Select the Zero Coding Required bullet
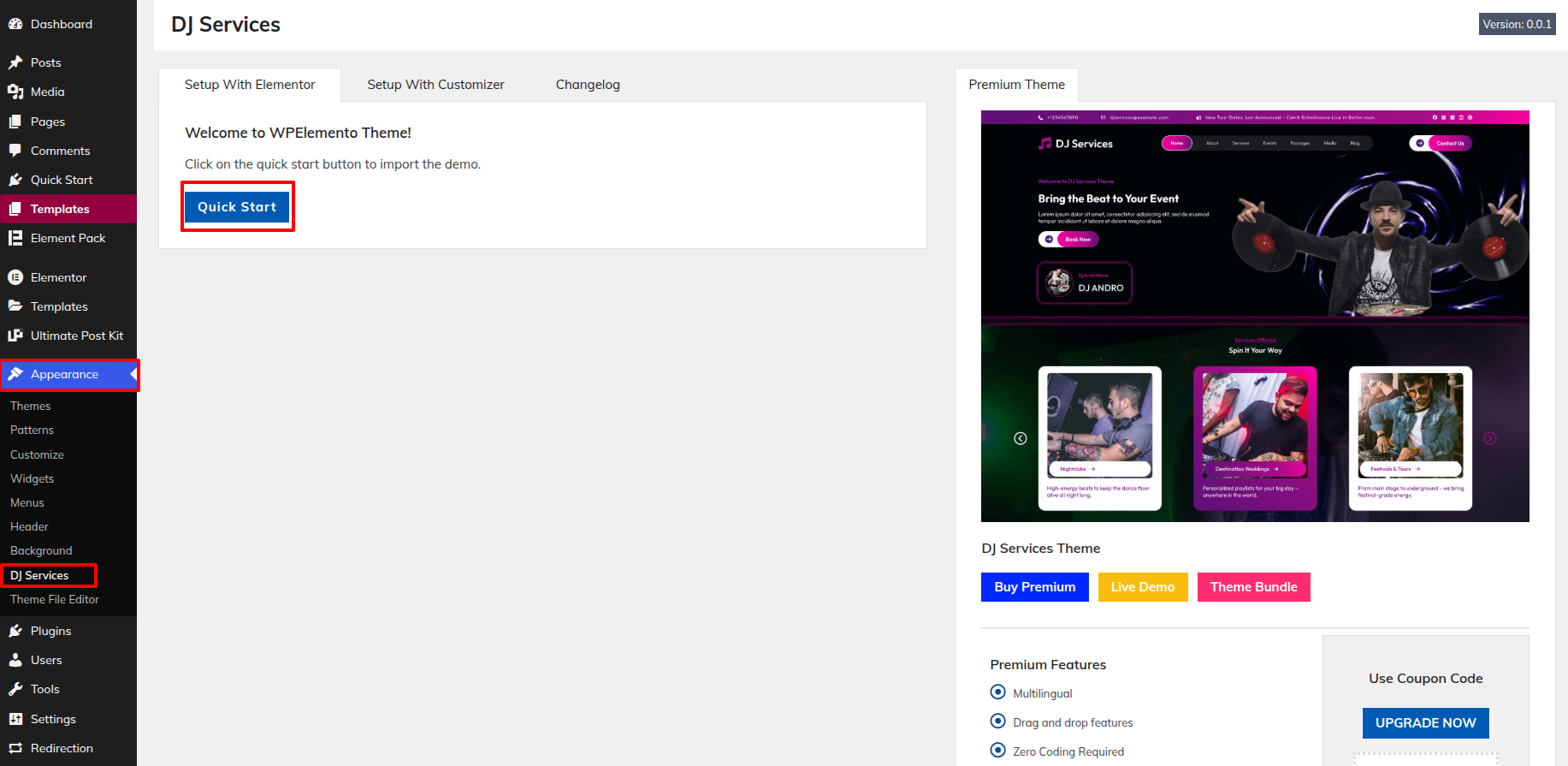Viewport: 1568px width, 766px height. pos(997,751)
